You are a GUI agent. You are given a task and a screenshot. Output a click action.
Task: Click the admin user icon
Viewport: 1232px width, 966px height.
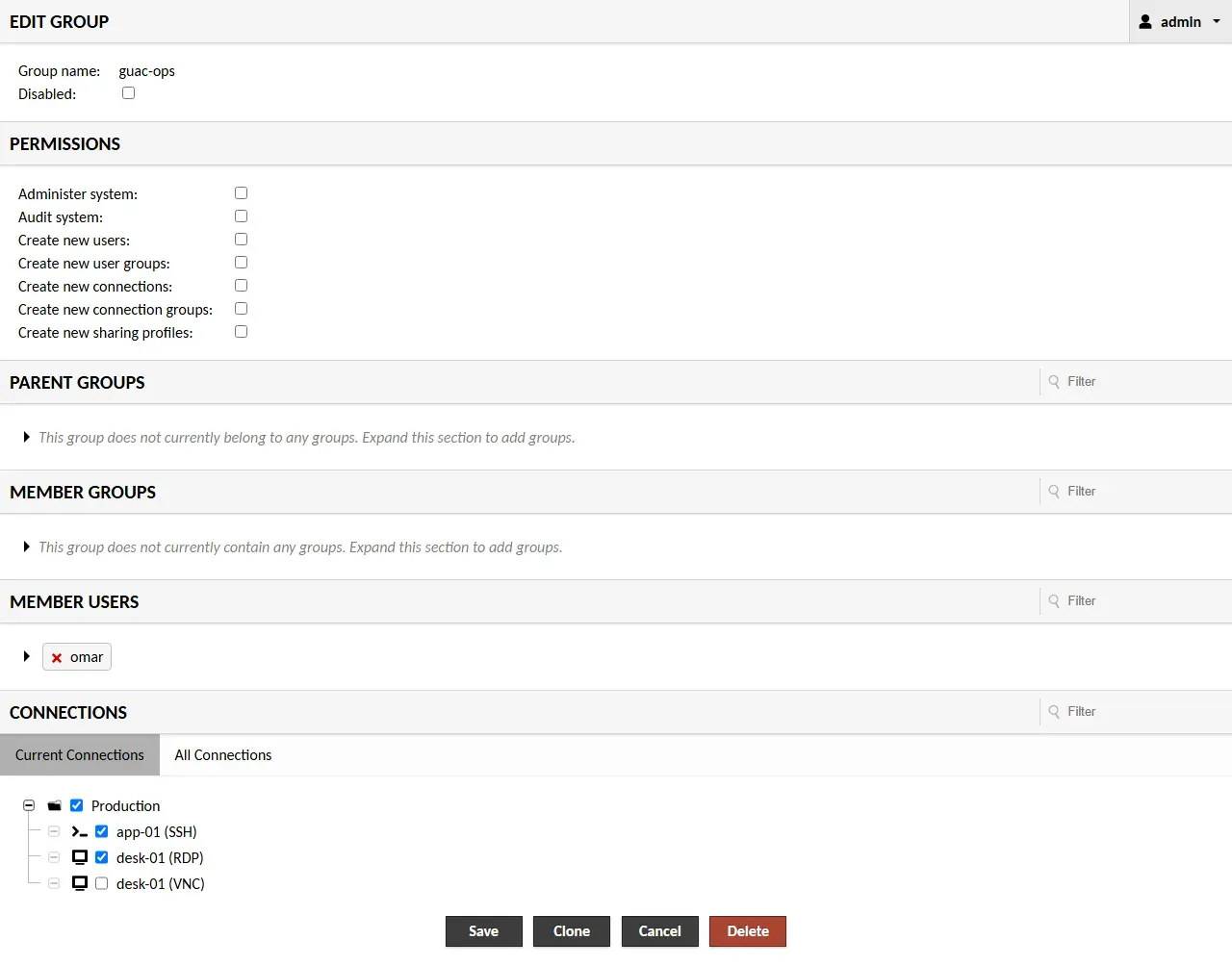click(1145, 21)
